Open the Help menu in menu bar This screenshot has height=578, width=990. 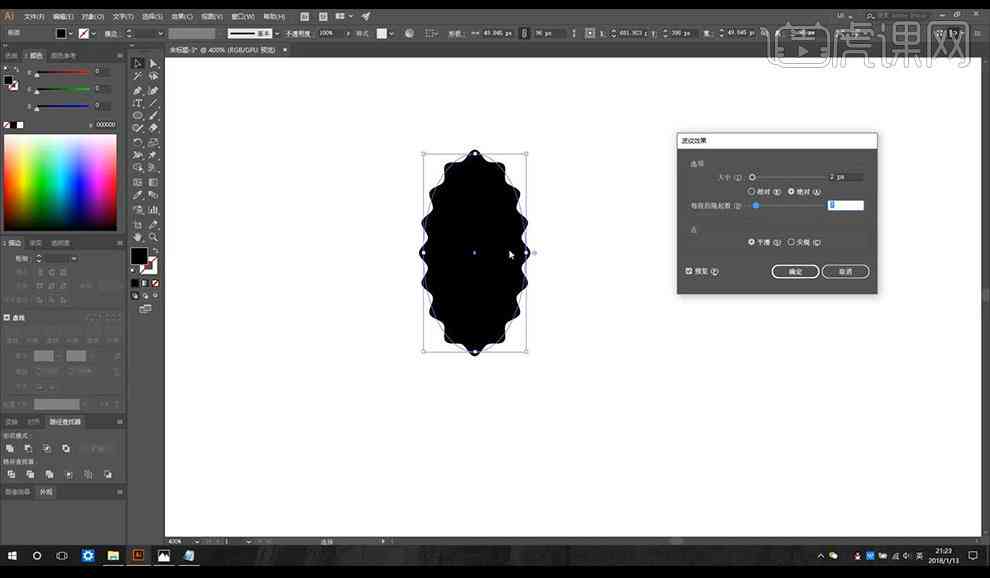point(274,16)
